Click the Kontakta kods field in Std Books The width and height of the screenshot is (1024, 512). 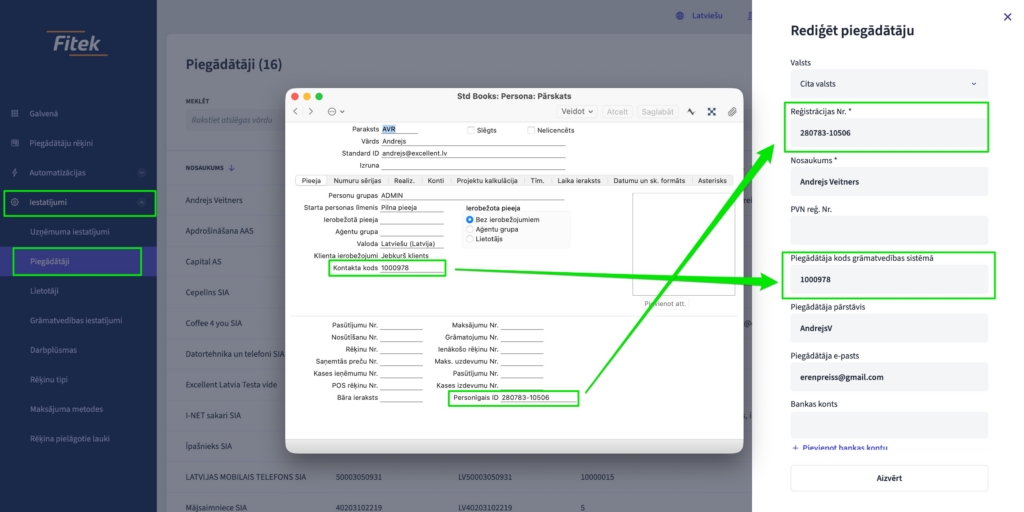pos(411,268)
